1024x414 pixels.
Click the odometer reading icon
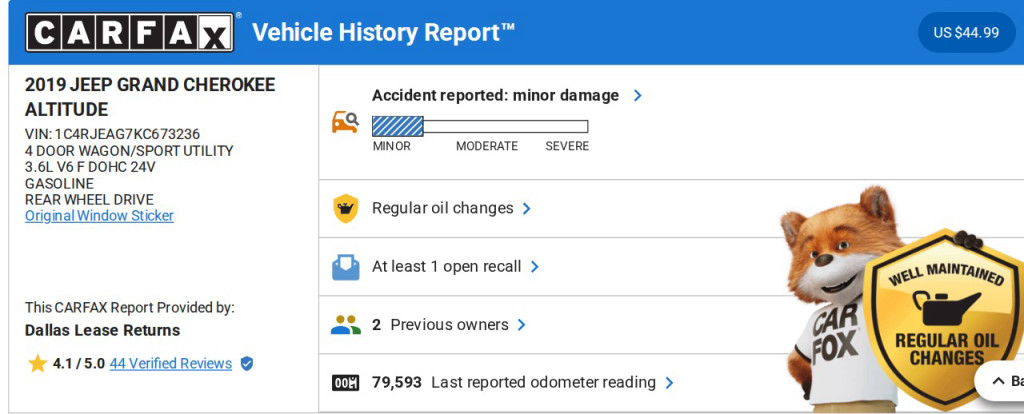coord(345,383)
